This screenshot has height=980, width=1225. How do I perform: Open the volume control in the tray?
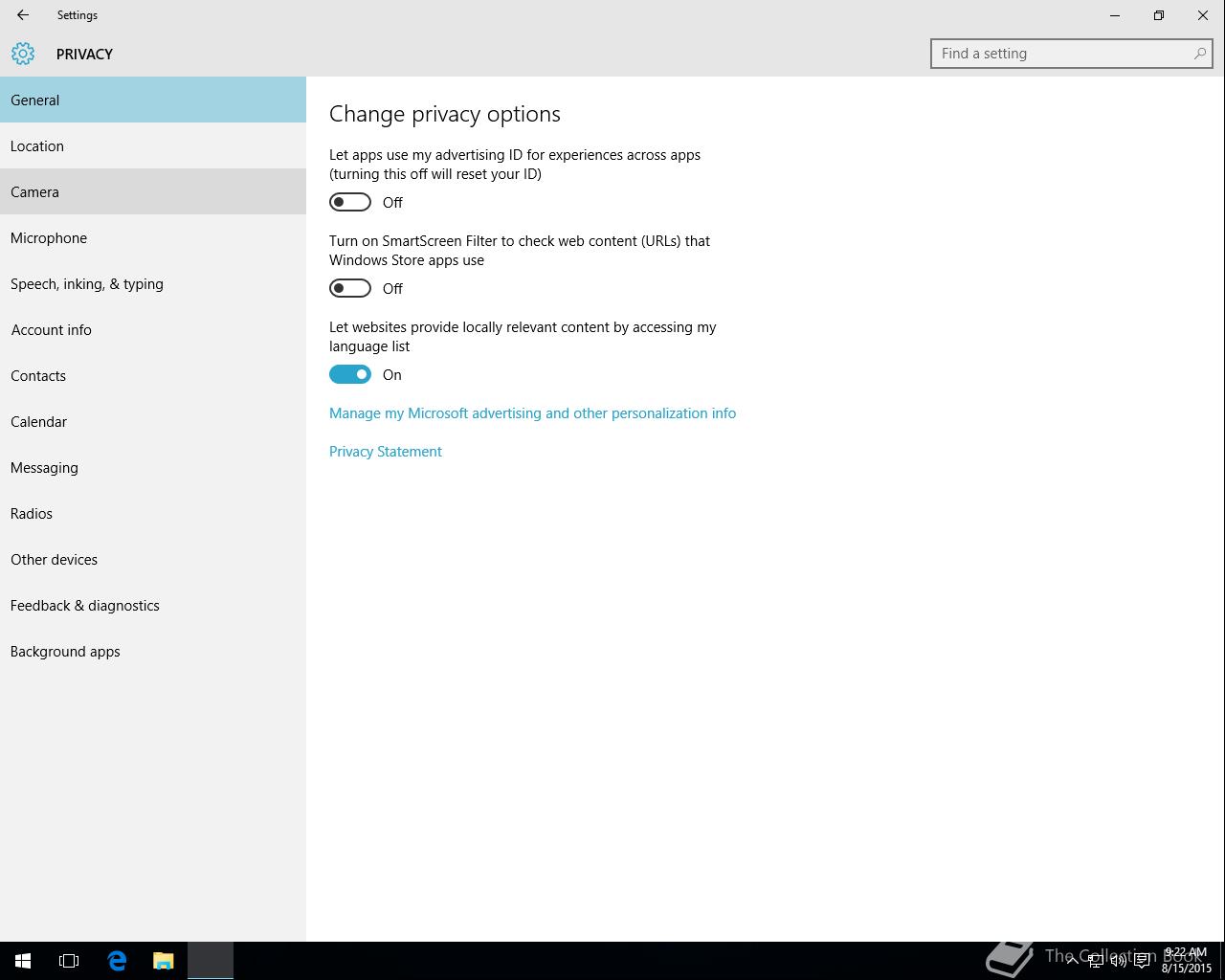(x=1118, y=961)
